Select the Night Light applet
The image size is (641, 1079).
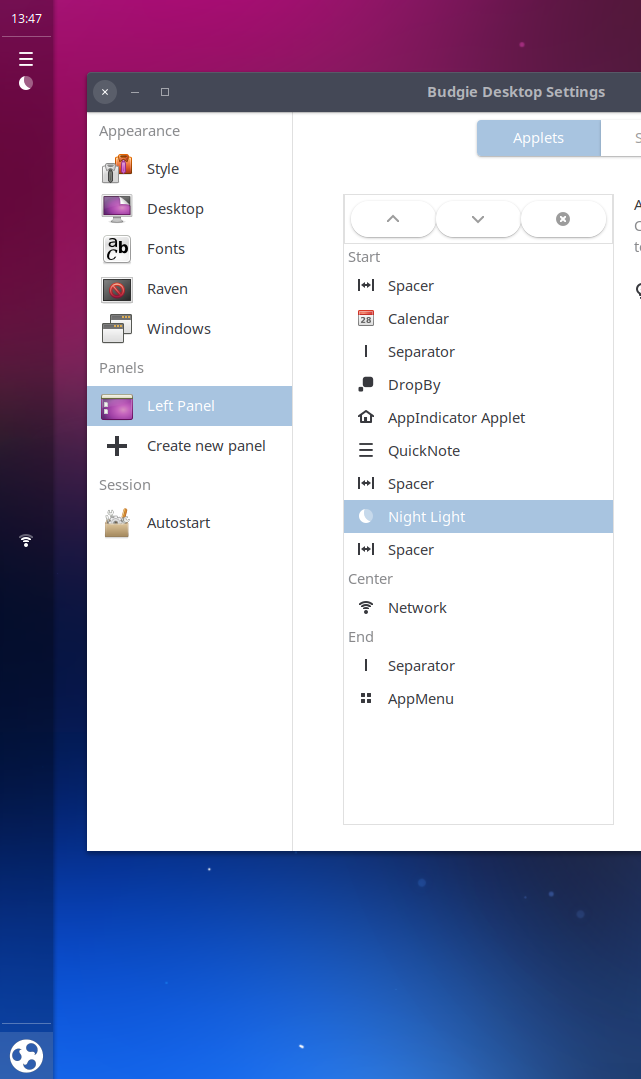(478, 517)
